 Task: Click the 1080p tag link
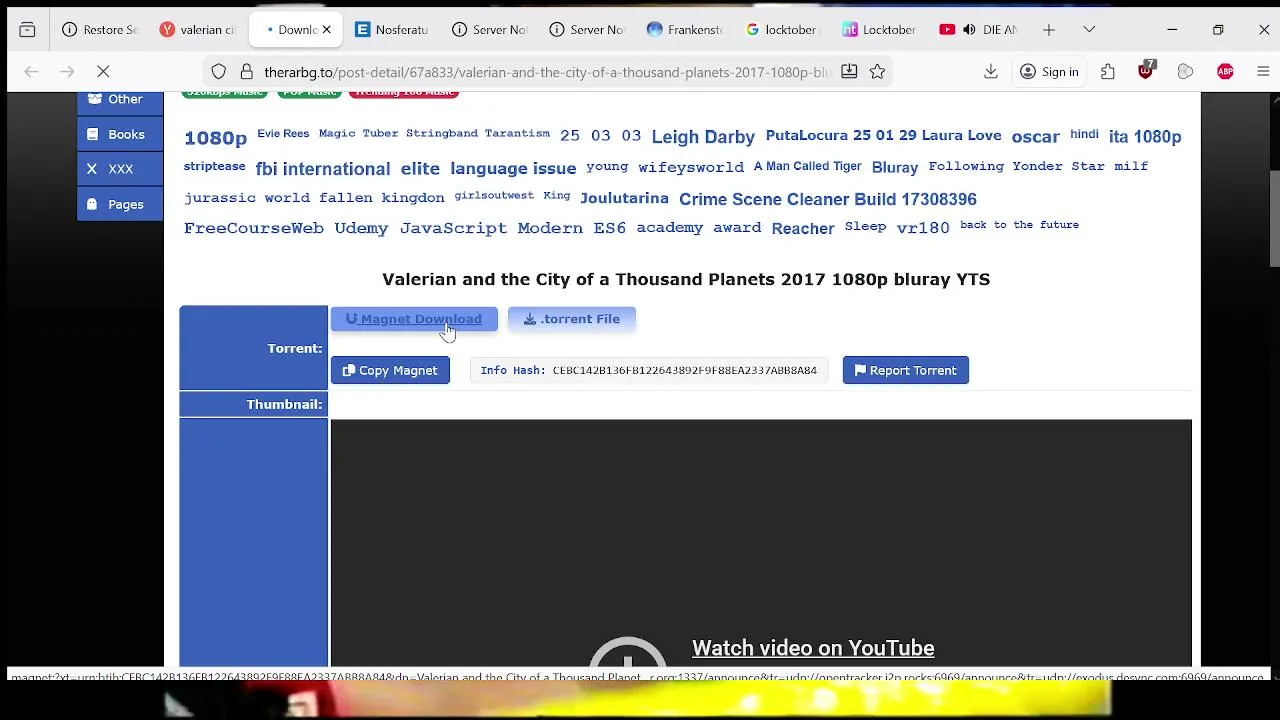(215, 138)
